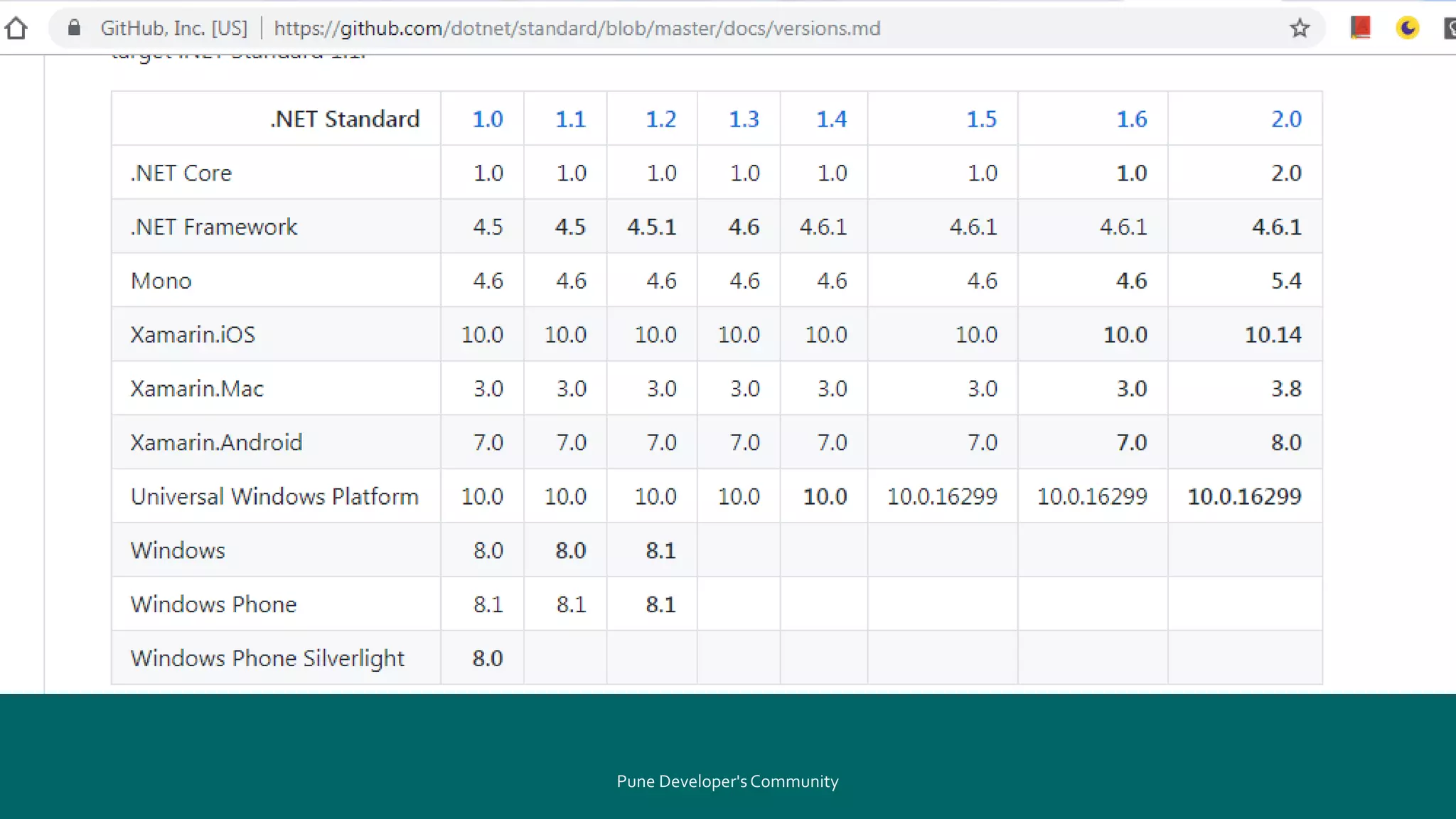This screenshot has width=1456, height=819.
Task: Click GitHub, Inc. [US] certificate label
Action: tap(174, 28)
